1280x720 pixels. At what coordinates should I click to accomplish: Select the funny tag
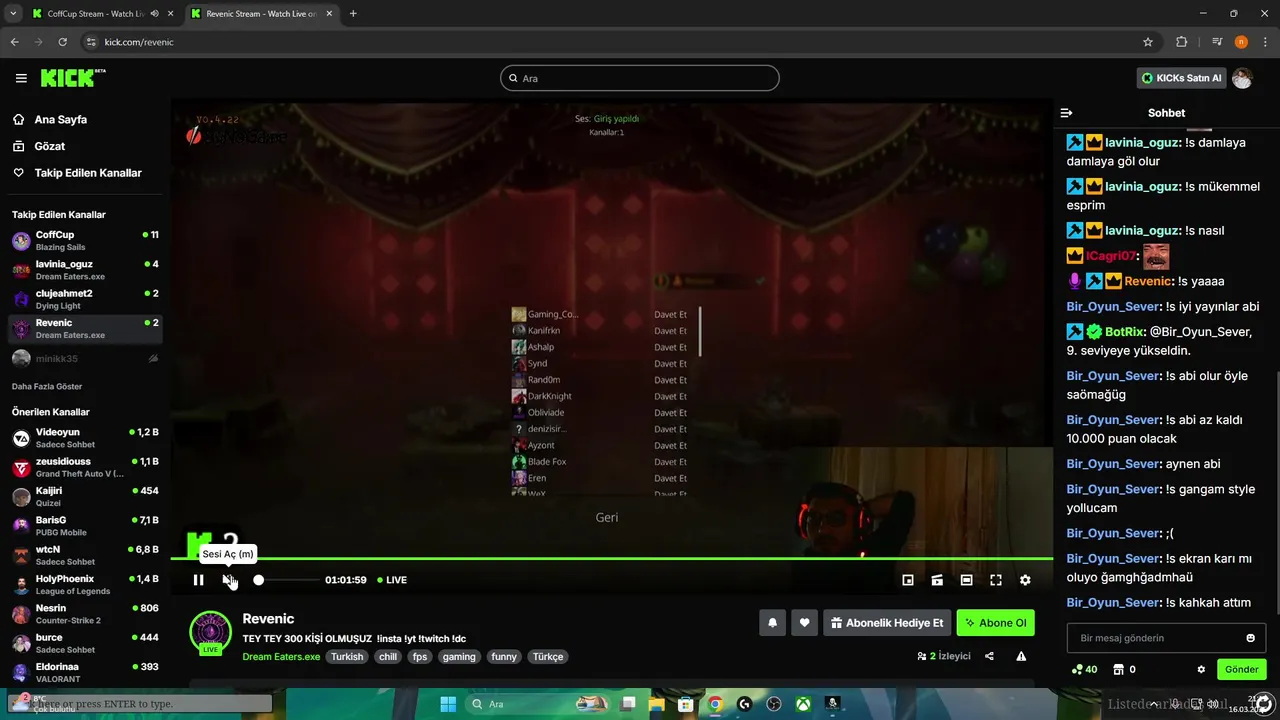click(504, 657)
